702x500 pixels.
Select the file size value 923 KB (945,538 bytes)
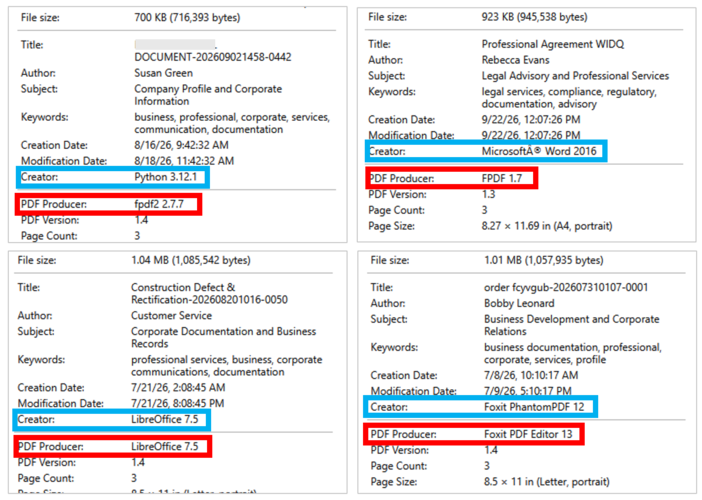pos(535,17)
